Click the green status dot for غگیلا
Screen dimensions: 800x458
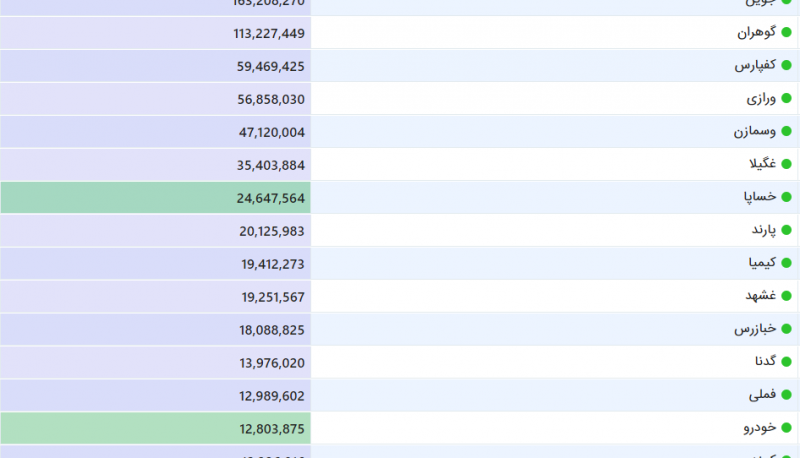[786, 164]
